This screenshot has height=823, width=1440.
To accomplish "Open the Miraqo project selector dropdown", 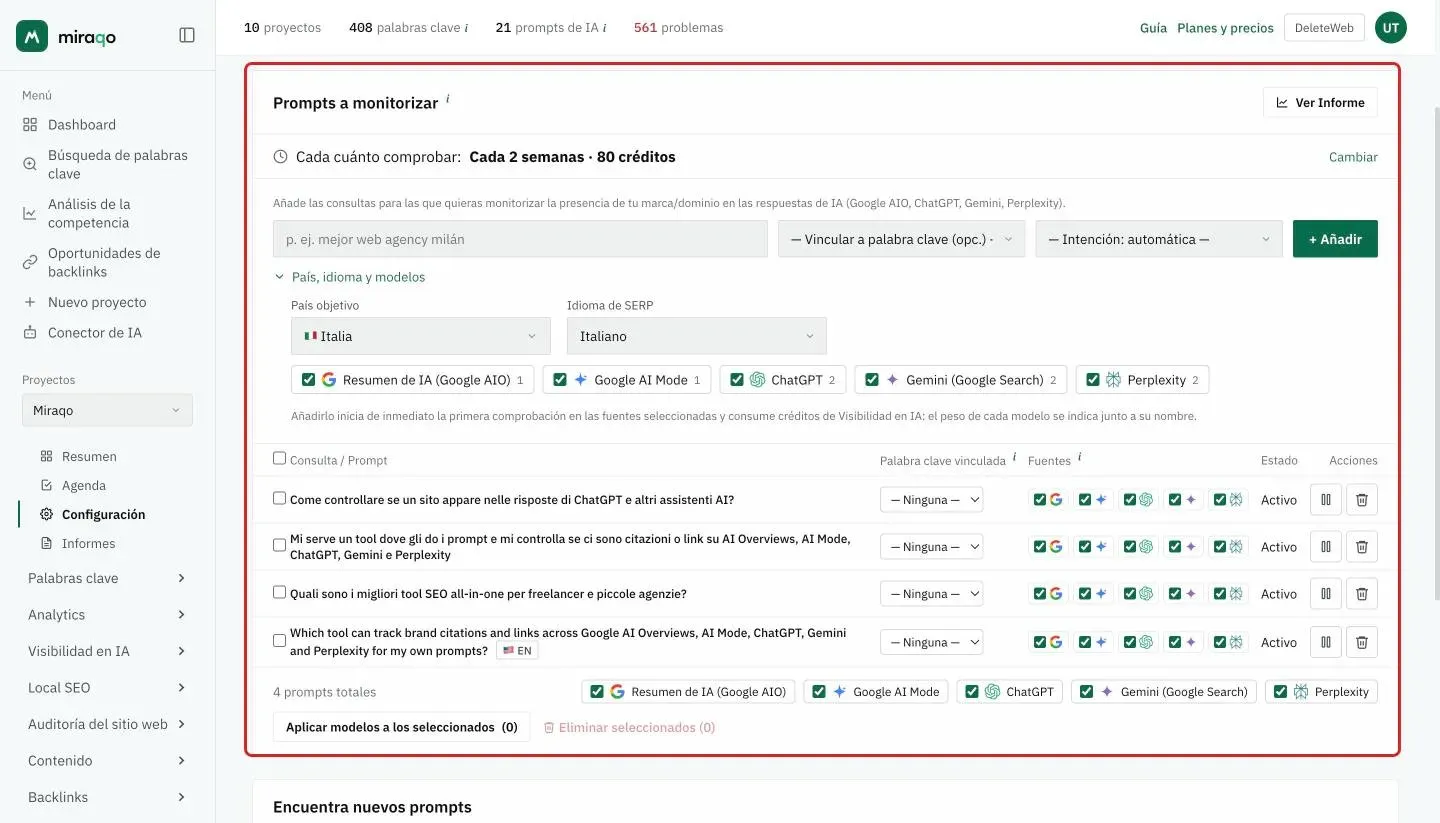I will 107,410.
